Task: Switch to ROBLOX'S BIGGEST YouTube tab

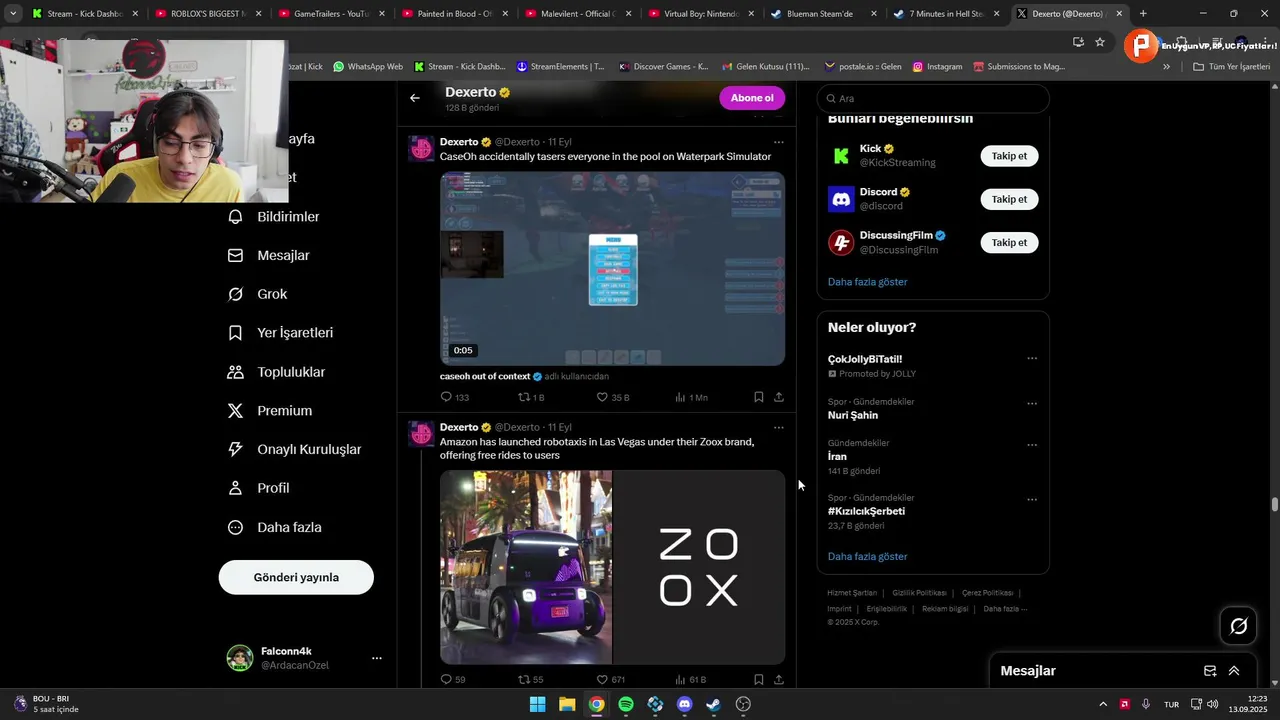Action: click(x=208, y=14)
